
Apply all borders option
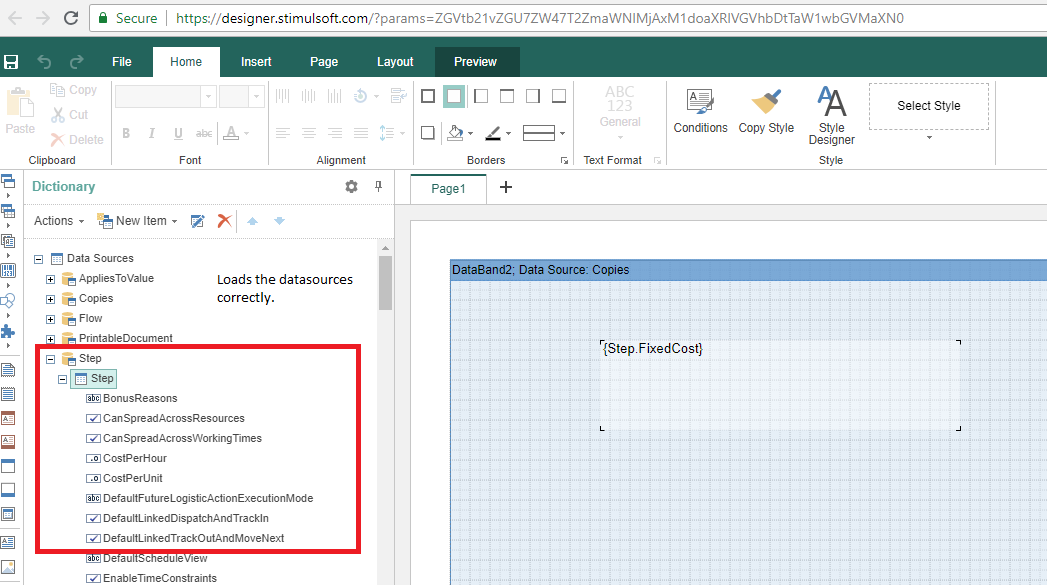tap(428, 96)
